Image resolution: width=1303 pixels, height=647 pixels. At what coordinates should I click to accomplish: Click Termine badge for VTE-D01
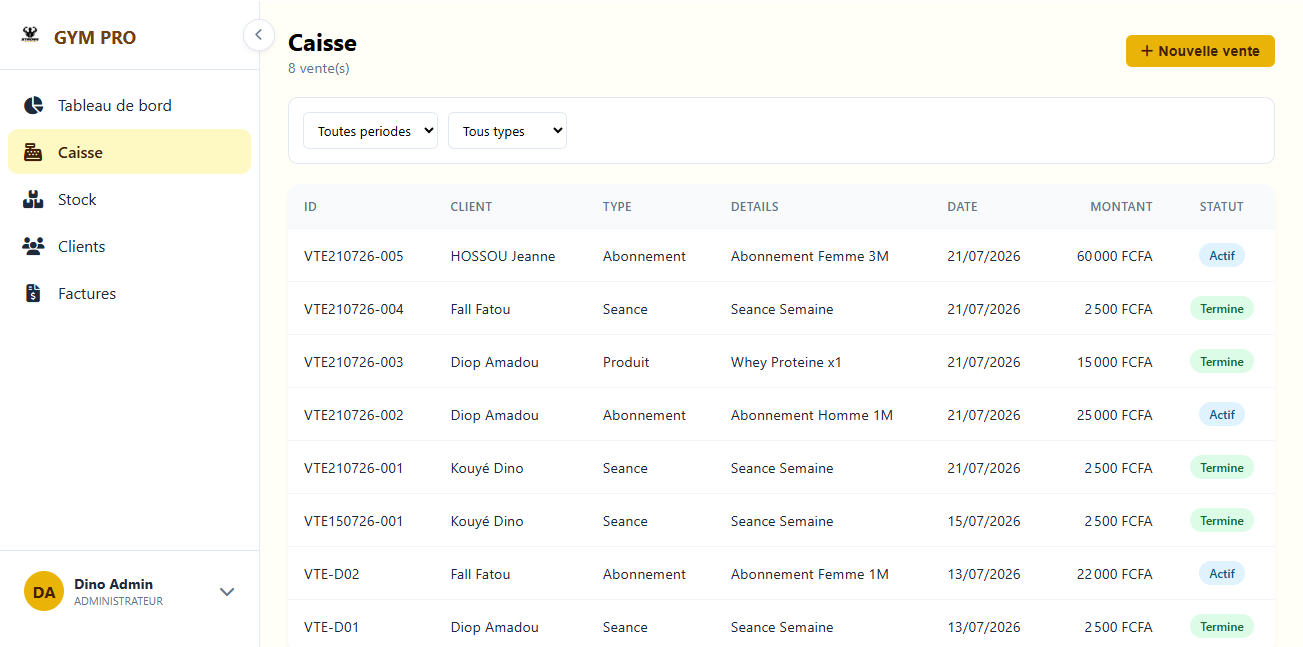point(1222,627)
